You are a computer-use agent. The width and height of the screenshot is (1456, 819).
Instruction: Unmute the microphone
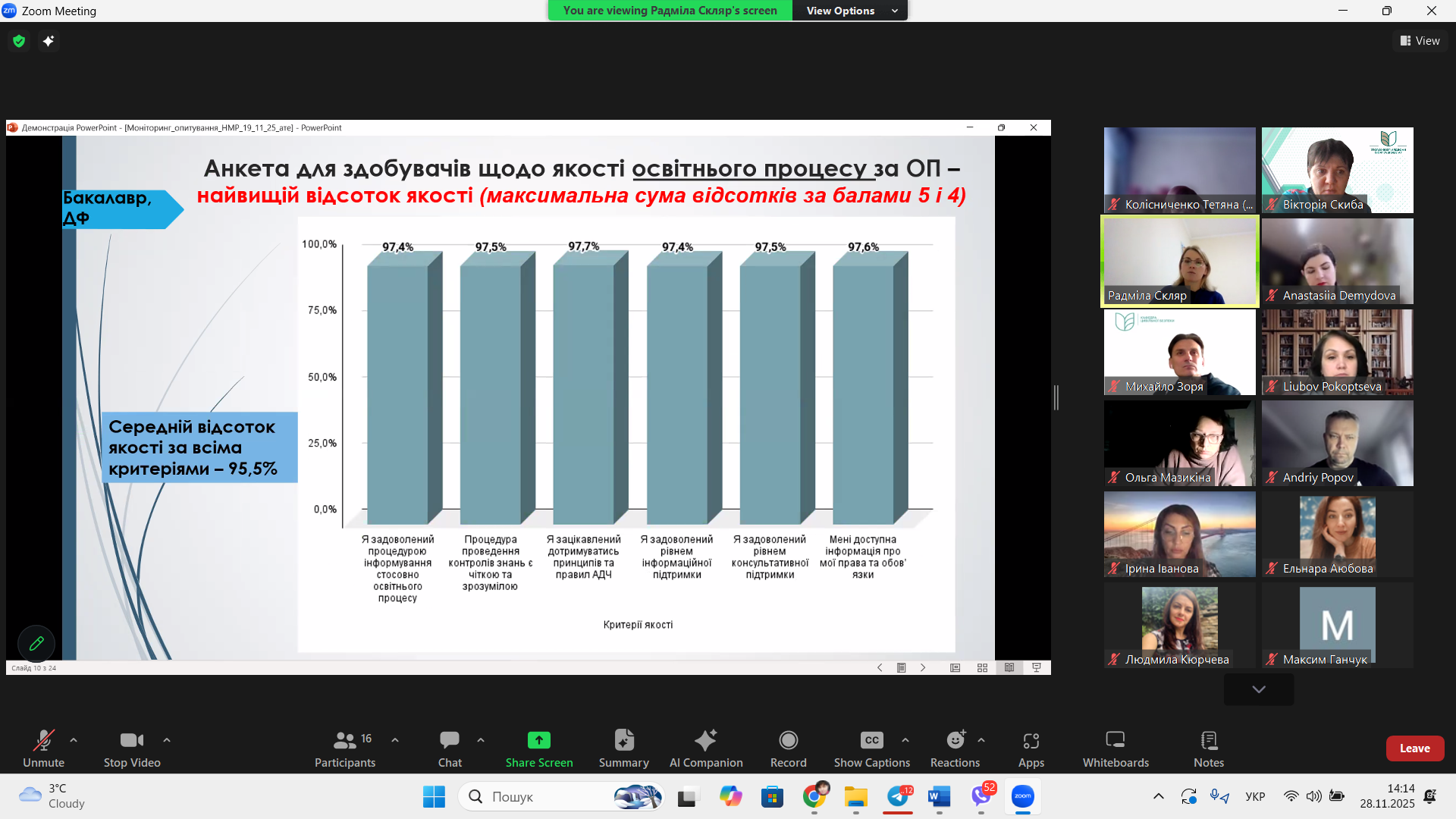[x=43, y=740]
